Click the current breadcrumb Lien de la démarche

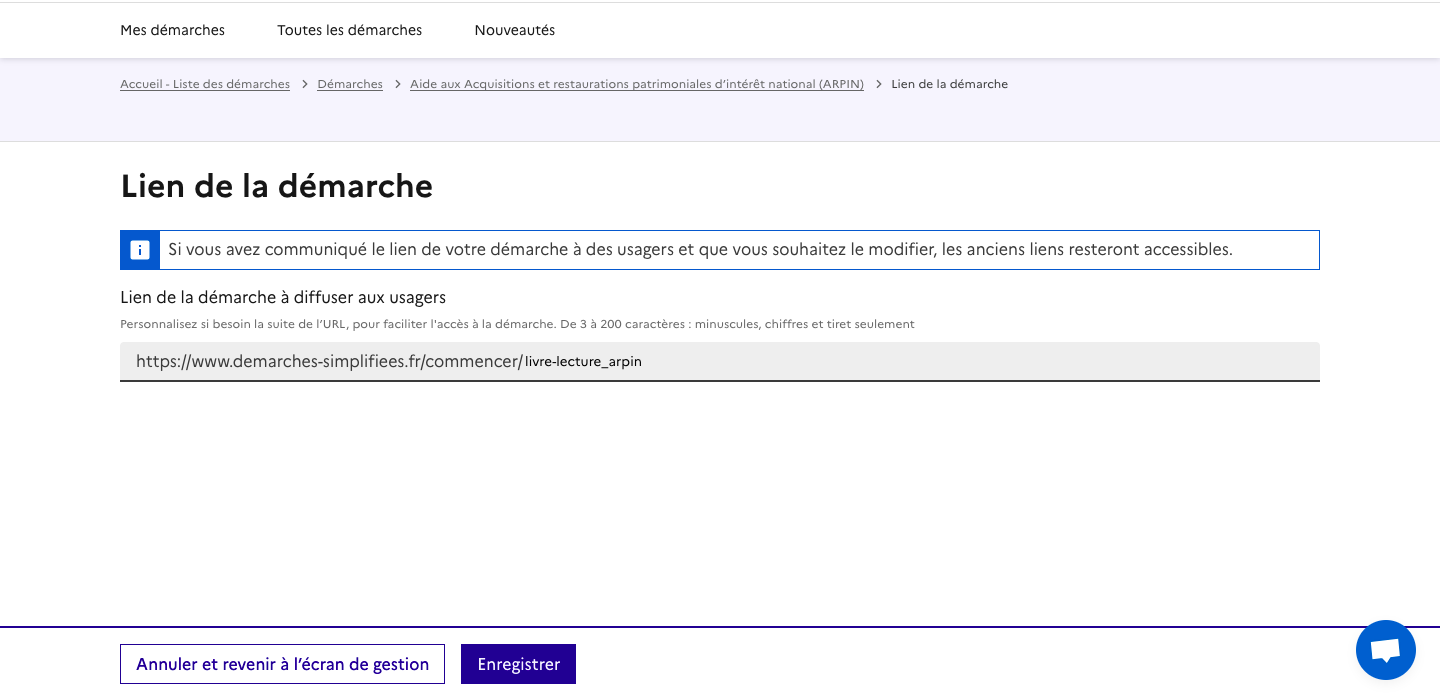click(x=949, y=85)
